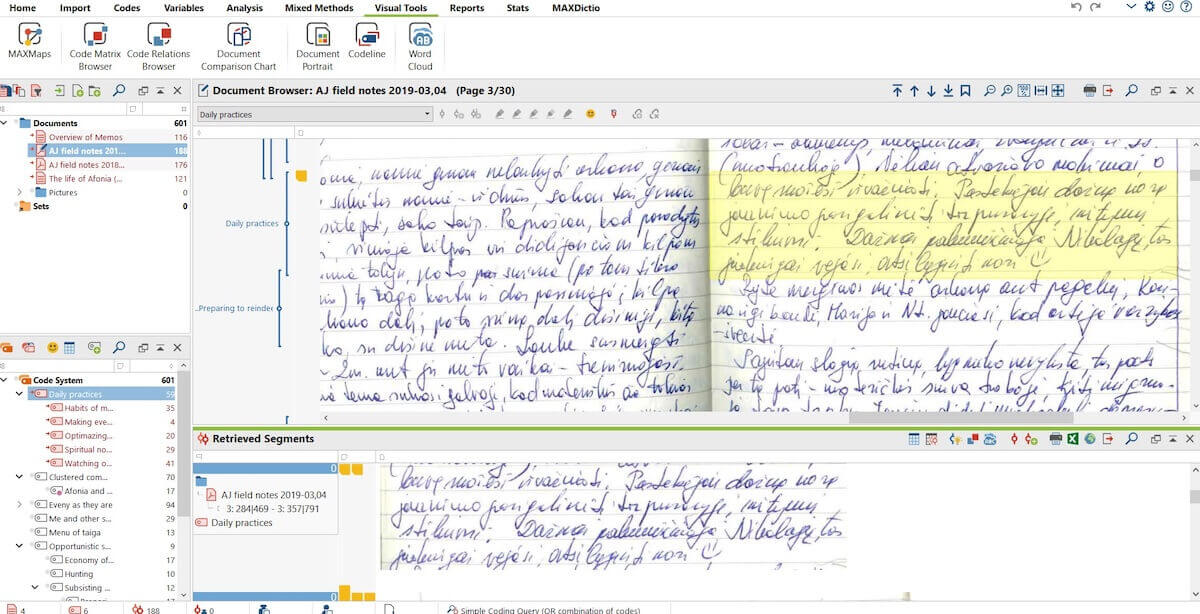Open Excel export in Retrieved Segments
1200x614 pixels.
coord(1074,439)
